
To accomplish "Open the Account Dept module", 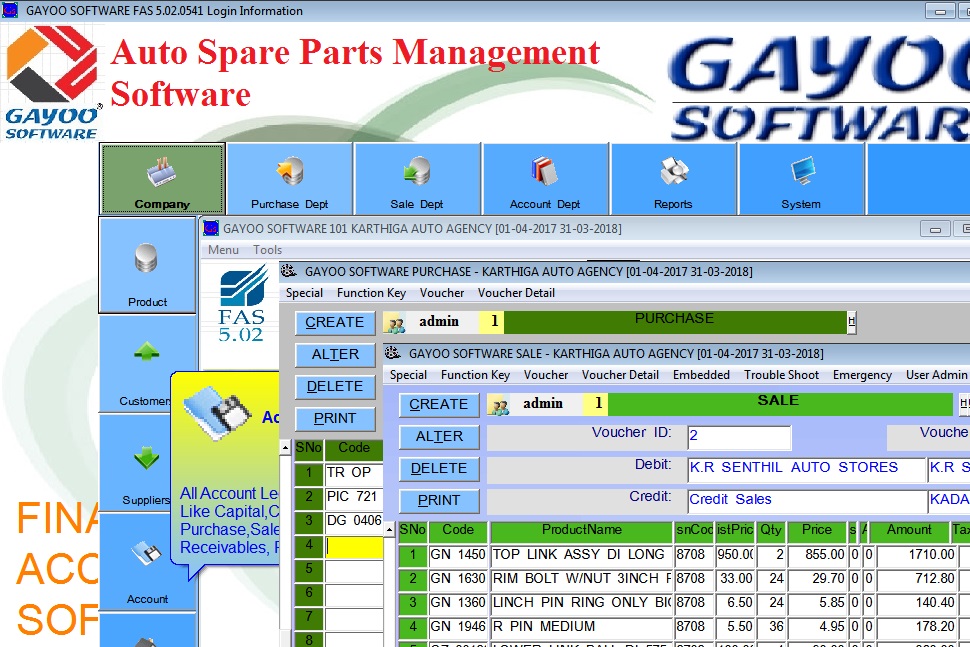I will (x=545, y=179).
